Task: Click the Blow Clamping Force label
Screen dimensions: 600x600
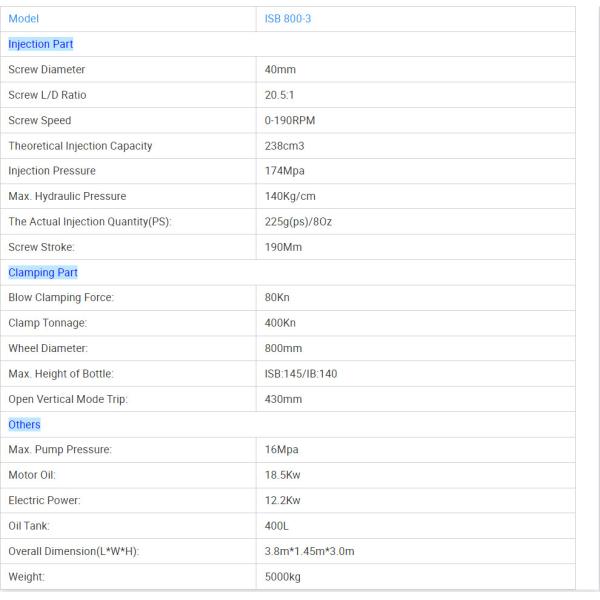Action: click(x=61, y=297)
